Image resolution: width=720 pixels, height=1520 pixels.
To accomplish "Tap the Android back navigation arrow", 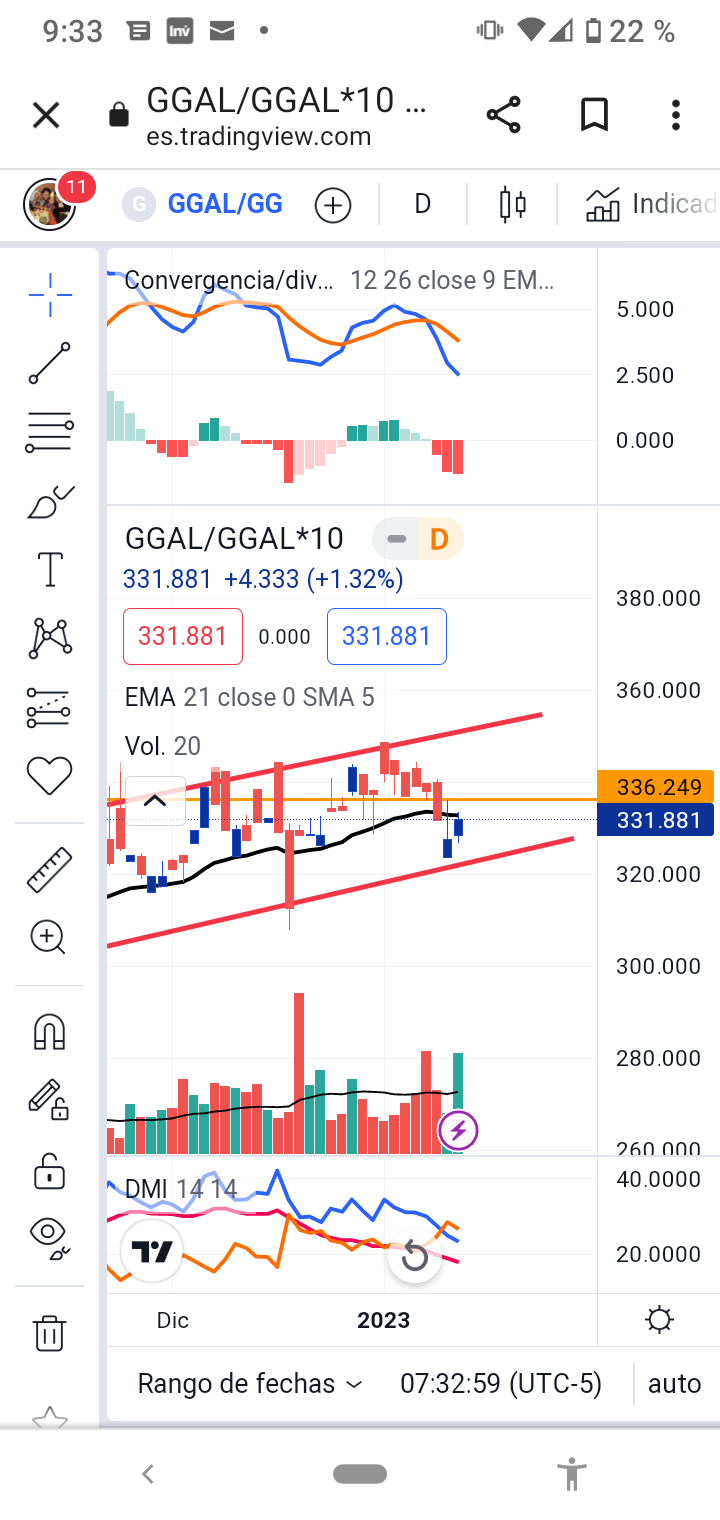I will click(x=148, y=1474).
